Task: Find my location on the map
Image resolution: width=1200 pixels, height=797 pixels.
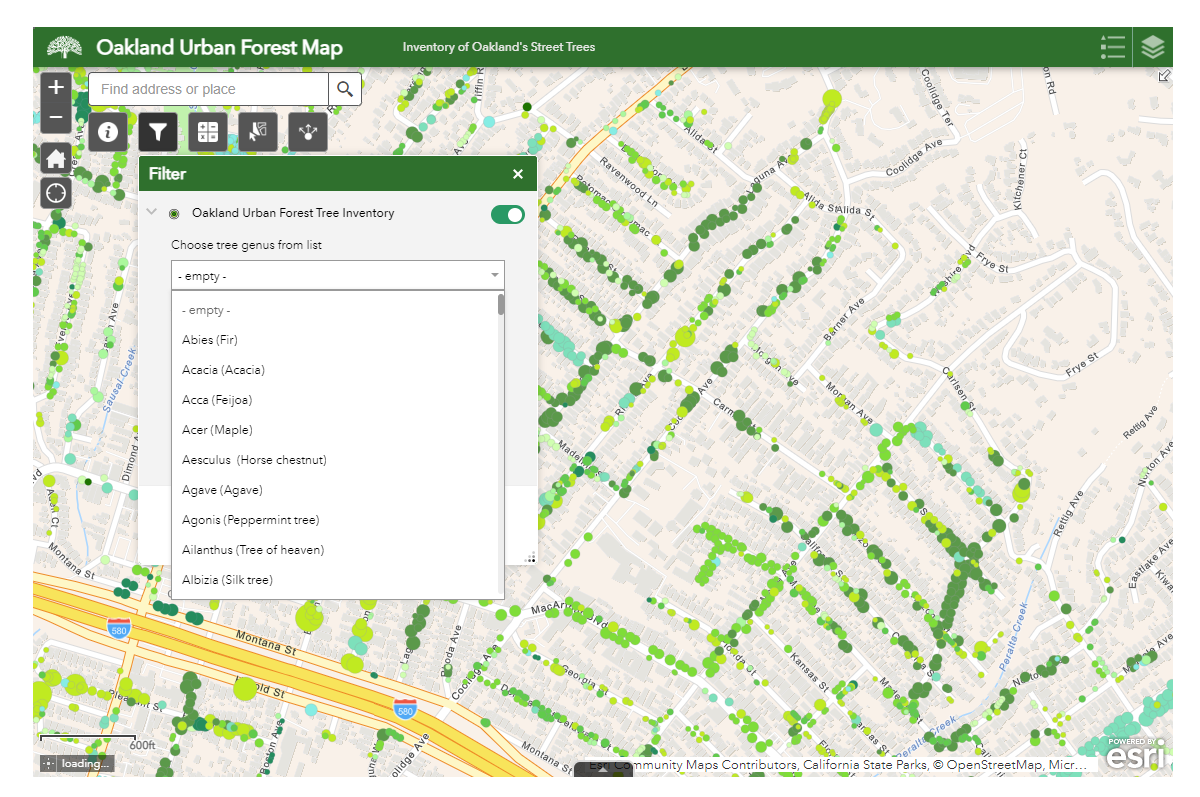Action: coord(56,192)
